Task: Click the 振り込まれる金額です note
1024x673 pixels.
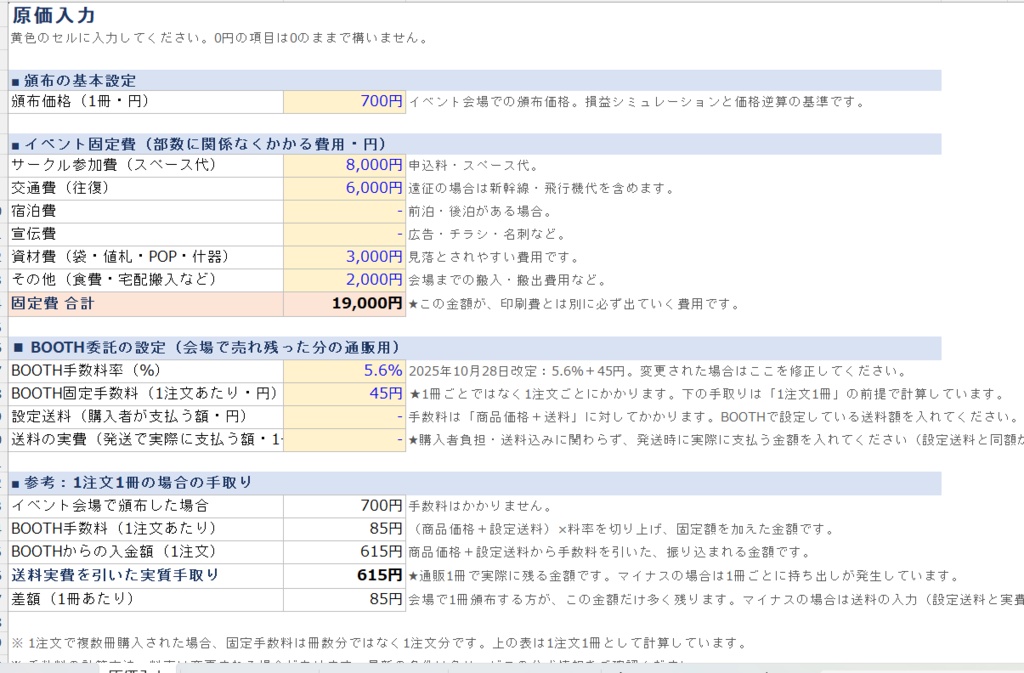Action: click(x=609, y=552)
